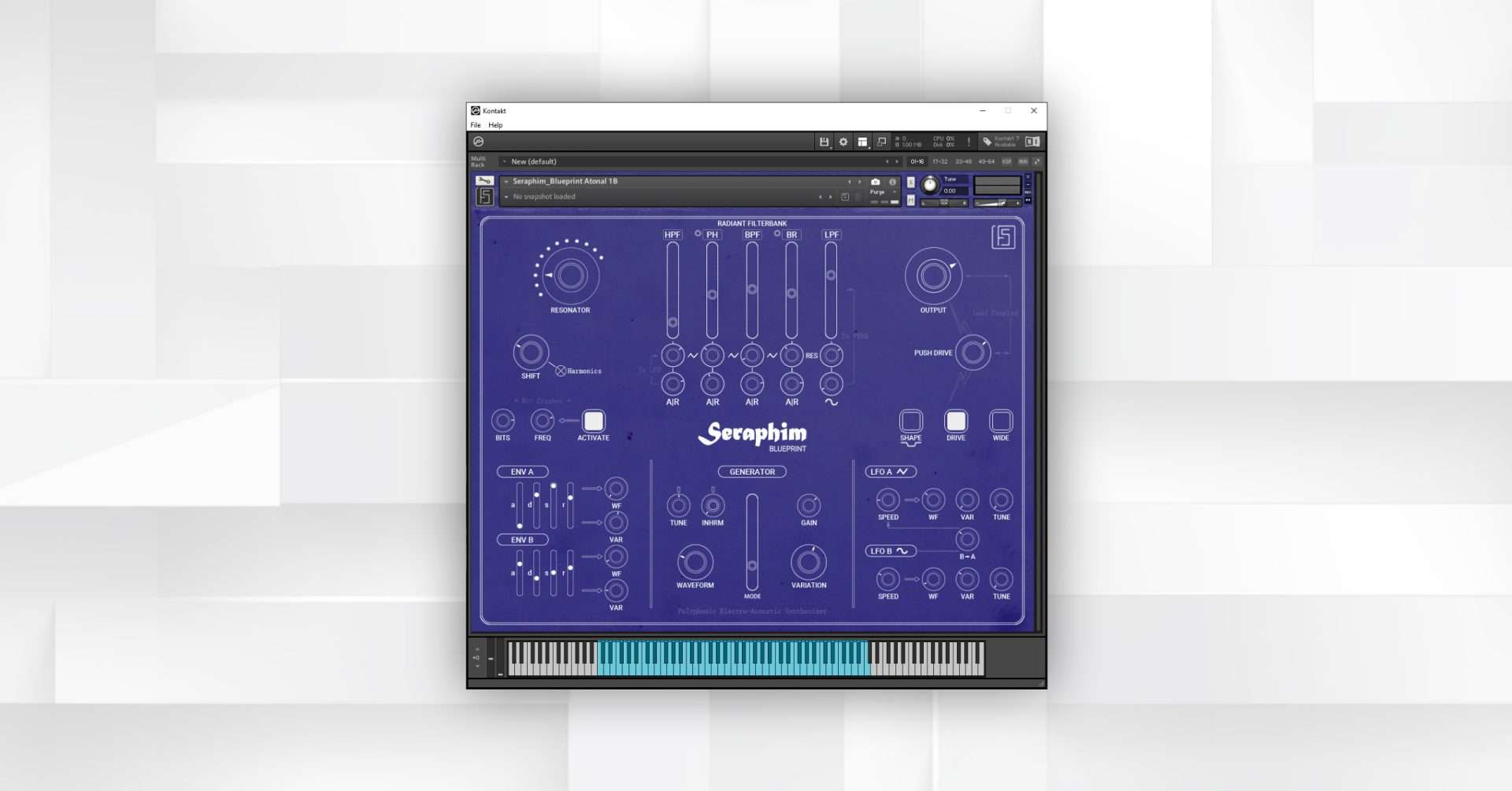Screen dimensions: 1512x791
Task: Click the BPF filter label
Action: coord(752,235)
